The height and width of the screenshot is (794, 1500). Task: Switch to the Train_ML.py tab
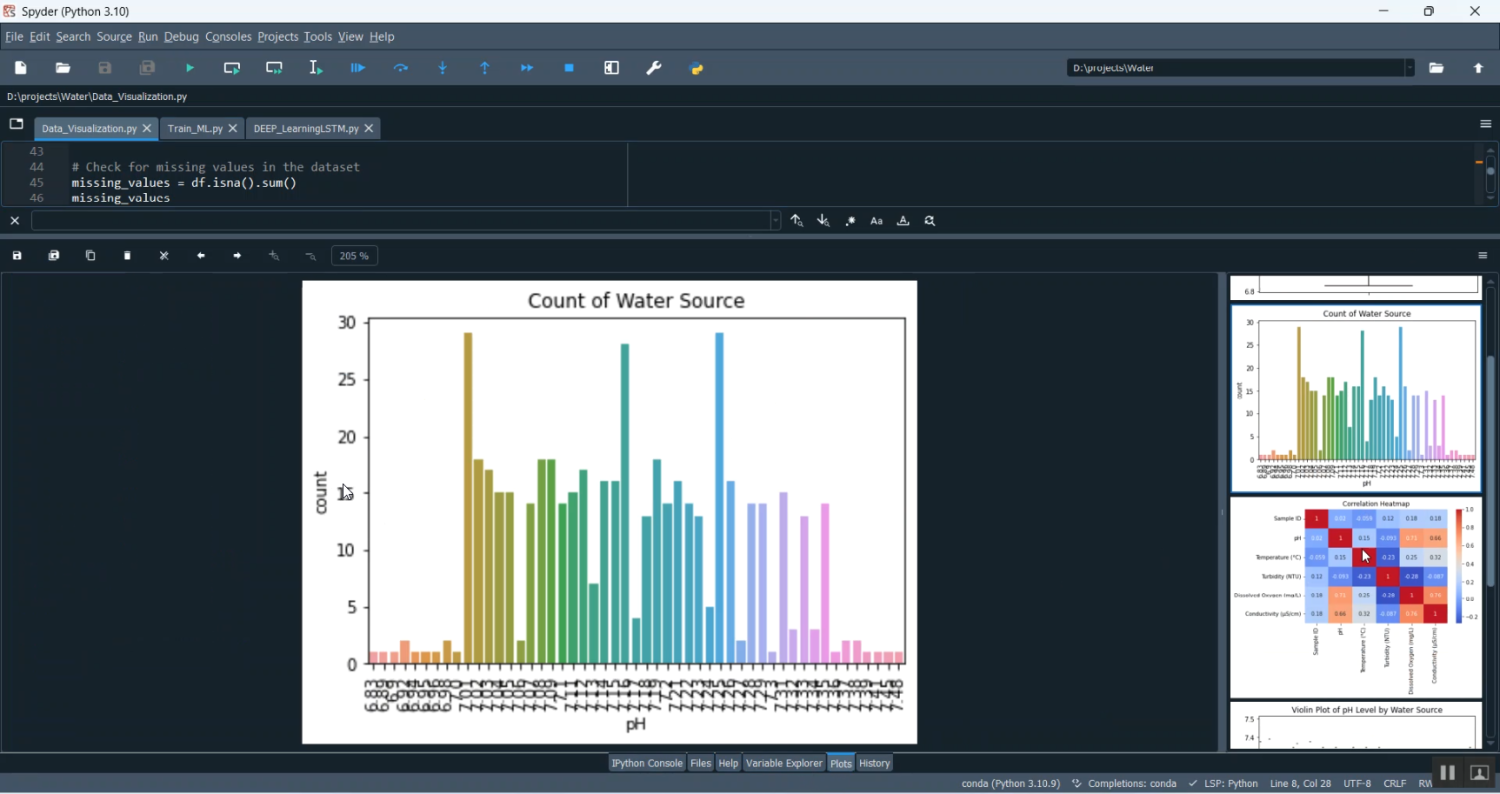pyautogui.click(x=195, y=129)
